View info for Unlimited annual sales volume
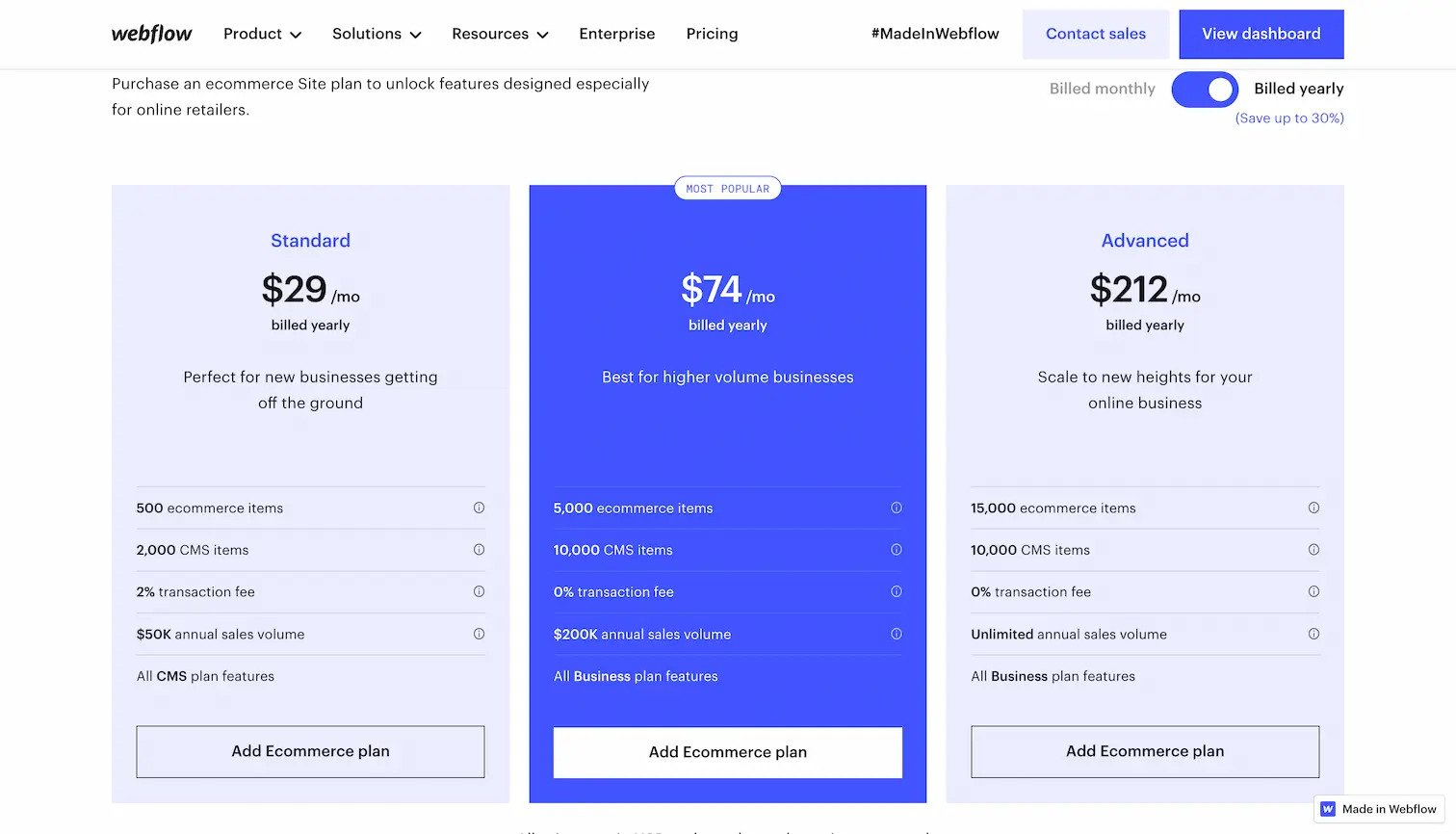 [1313, 634]
